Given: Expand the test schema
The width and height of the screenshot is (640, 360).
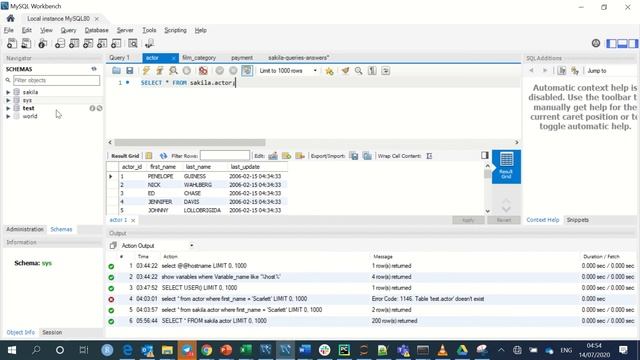Looking at the screenshot, I should (x=8, y=108).
